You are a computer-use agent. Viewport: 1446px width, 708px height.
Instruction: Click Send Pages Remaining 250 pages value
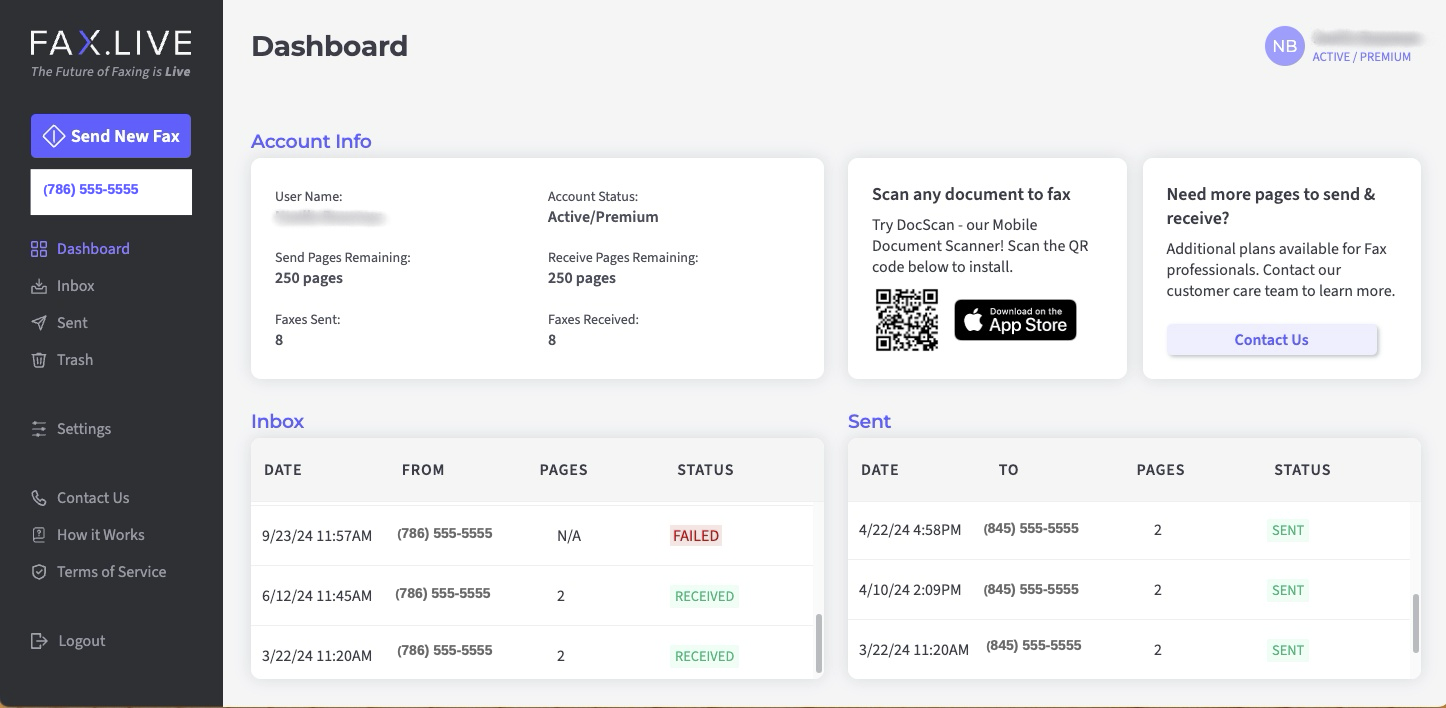click(309, 278)
